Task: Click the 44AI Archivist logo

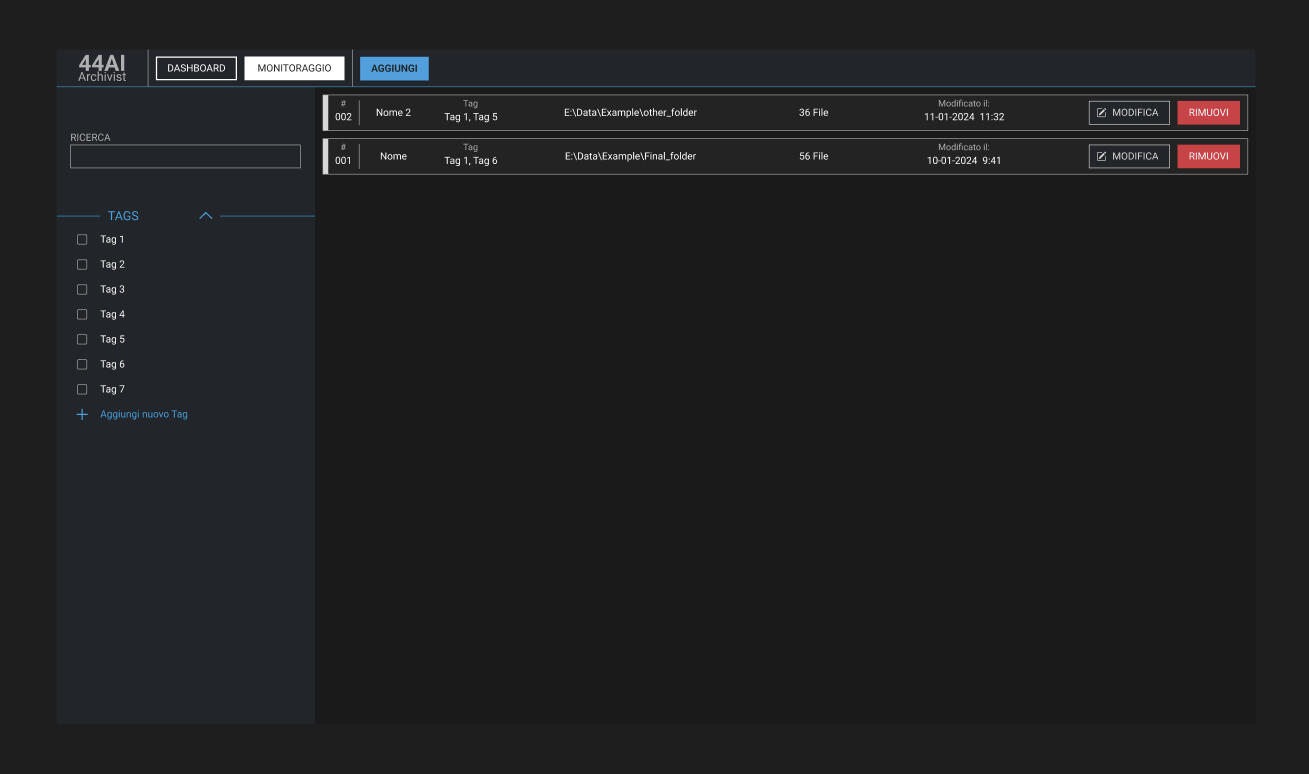Action: coord(102,68)
